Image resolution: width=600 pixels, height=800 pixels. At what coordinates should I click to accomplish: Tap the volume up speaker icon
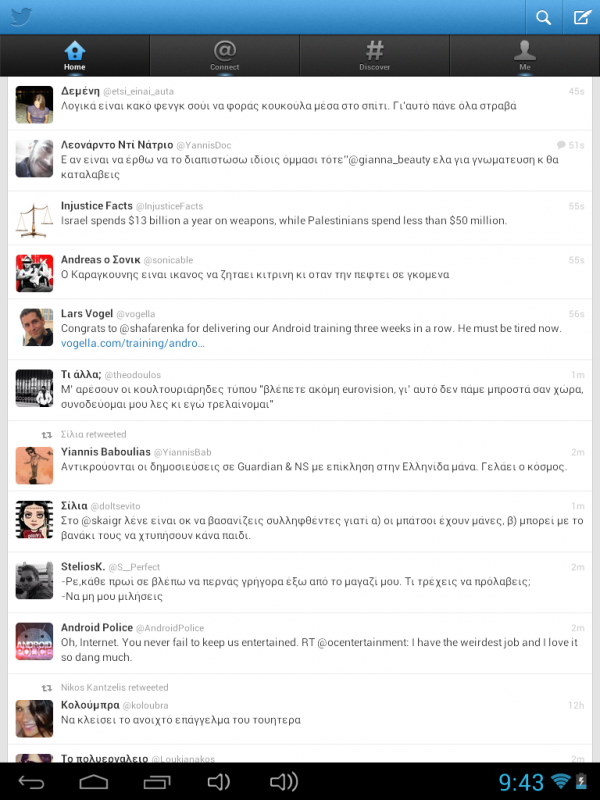(284, 782)
